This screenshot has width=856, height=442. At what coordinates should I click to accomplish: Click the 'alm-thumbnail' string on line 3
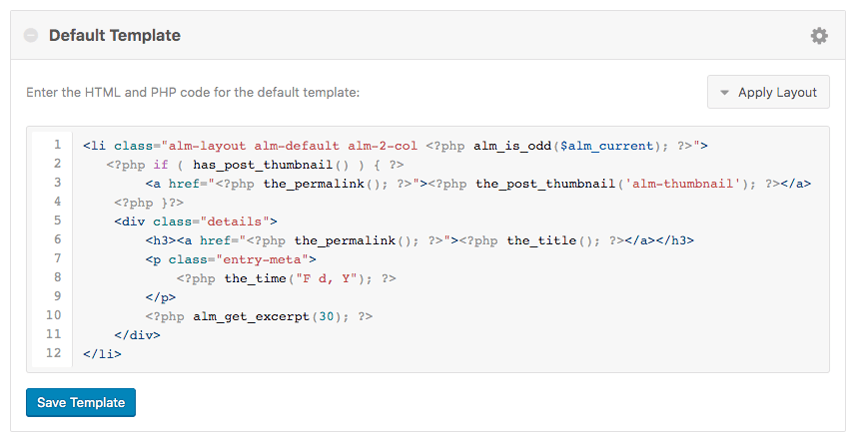click(x=682, y=184)
